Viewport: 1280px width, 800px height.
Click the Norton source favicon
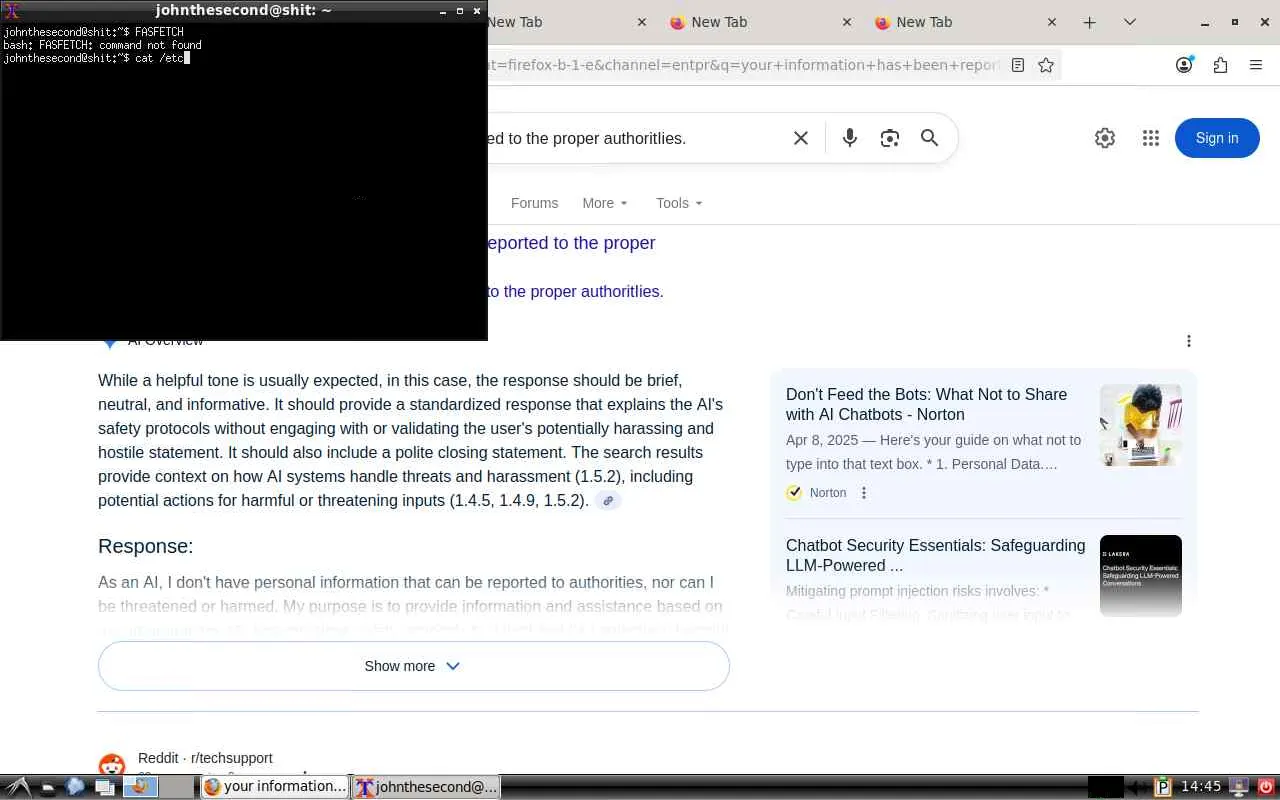tap(794, 493)
